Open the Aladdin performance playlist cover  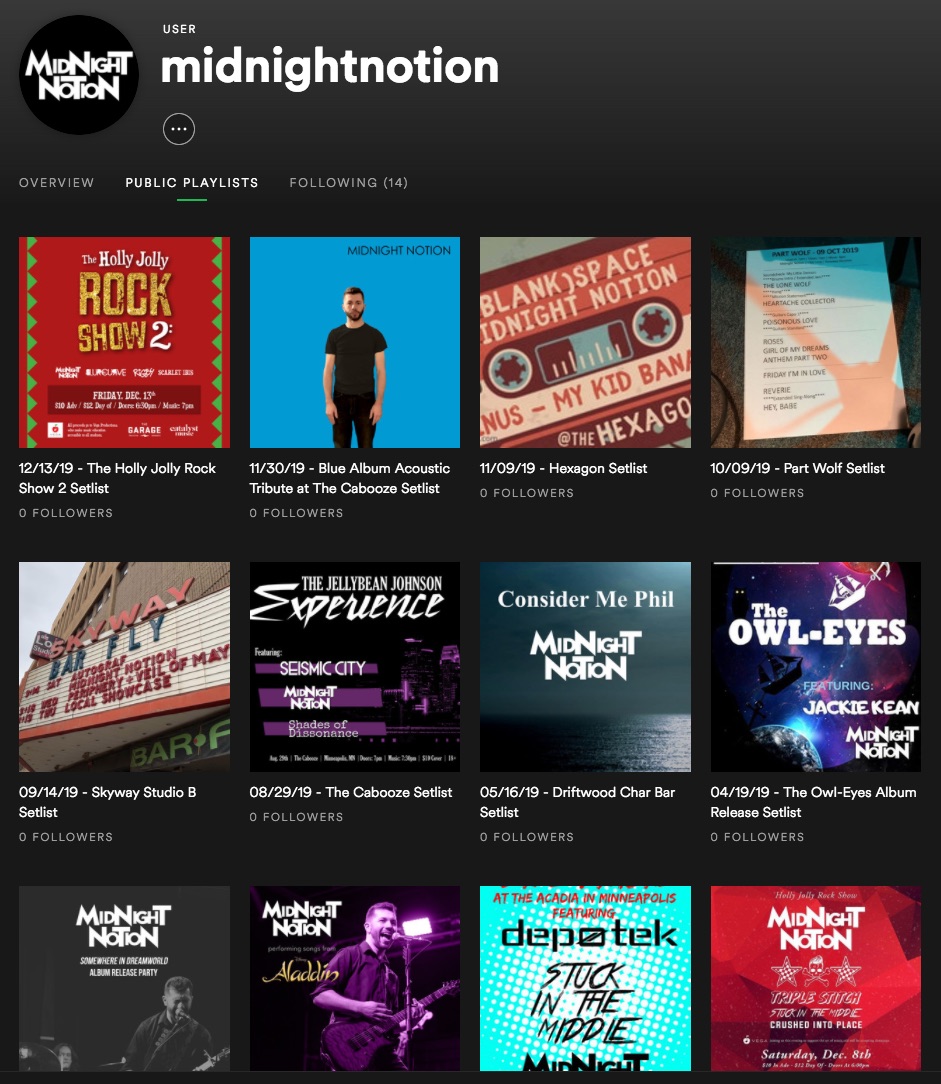(x=355, y=978)
